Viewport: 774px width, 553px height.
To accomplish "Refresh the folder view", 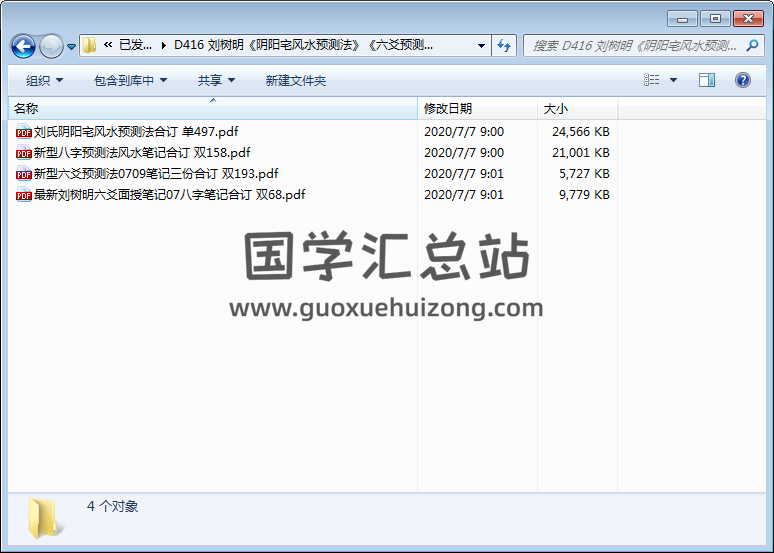I will pos(504,46).
